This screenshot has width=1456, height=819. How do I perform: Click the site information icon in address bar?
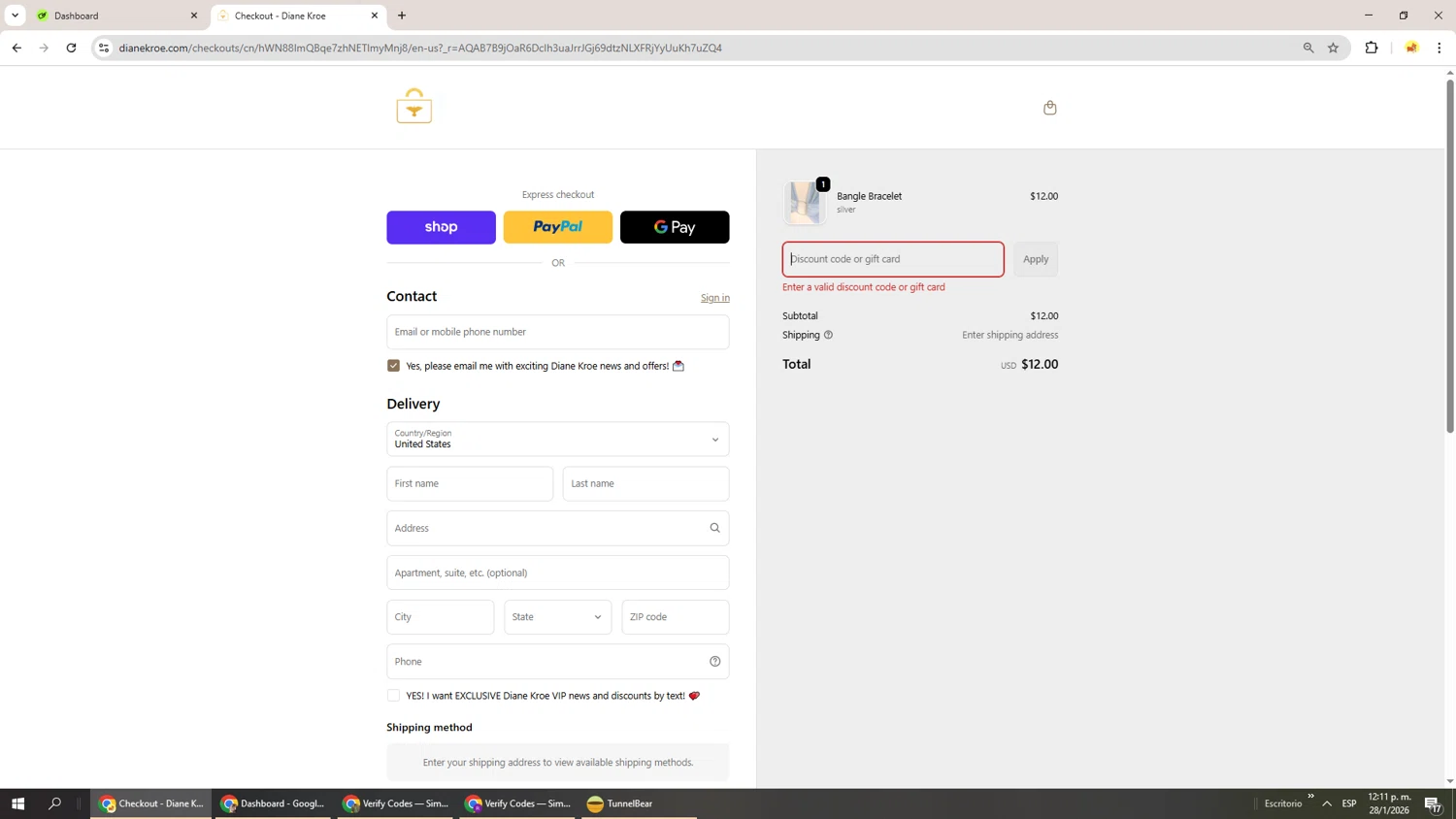click(x=104, y=48)
